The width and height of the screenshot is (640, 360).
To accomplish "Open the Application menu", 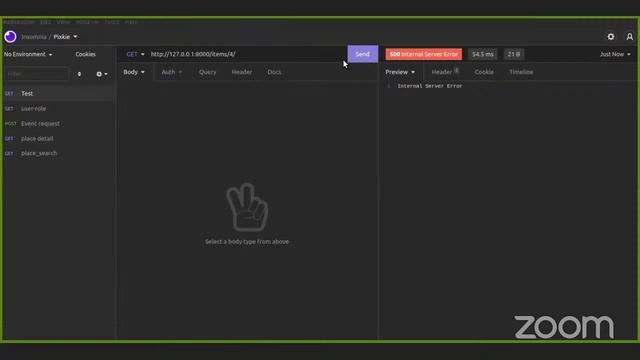I will (19, 22).
